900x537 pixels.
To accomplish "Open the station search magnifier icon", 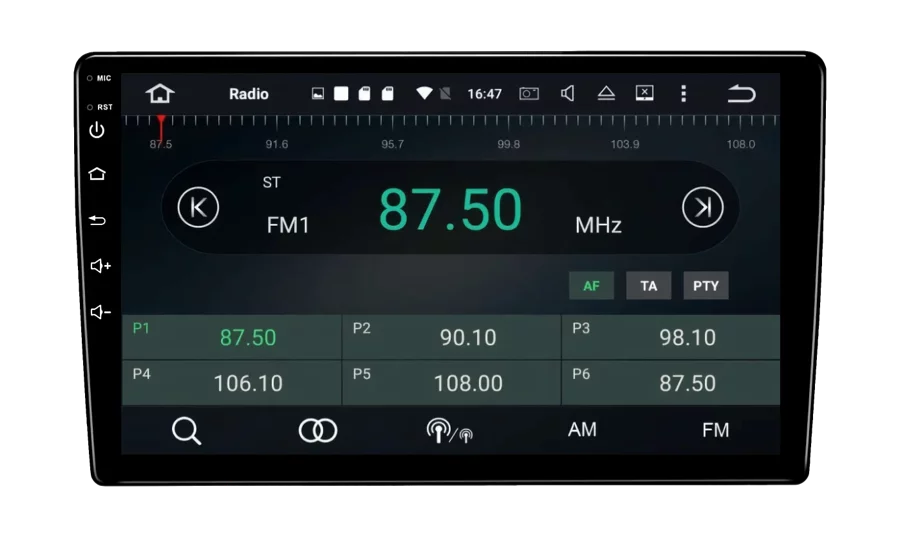I will pyautogui.click(x=186, y=430).
